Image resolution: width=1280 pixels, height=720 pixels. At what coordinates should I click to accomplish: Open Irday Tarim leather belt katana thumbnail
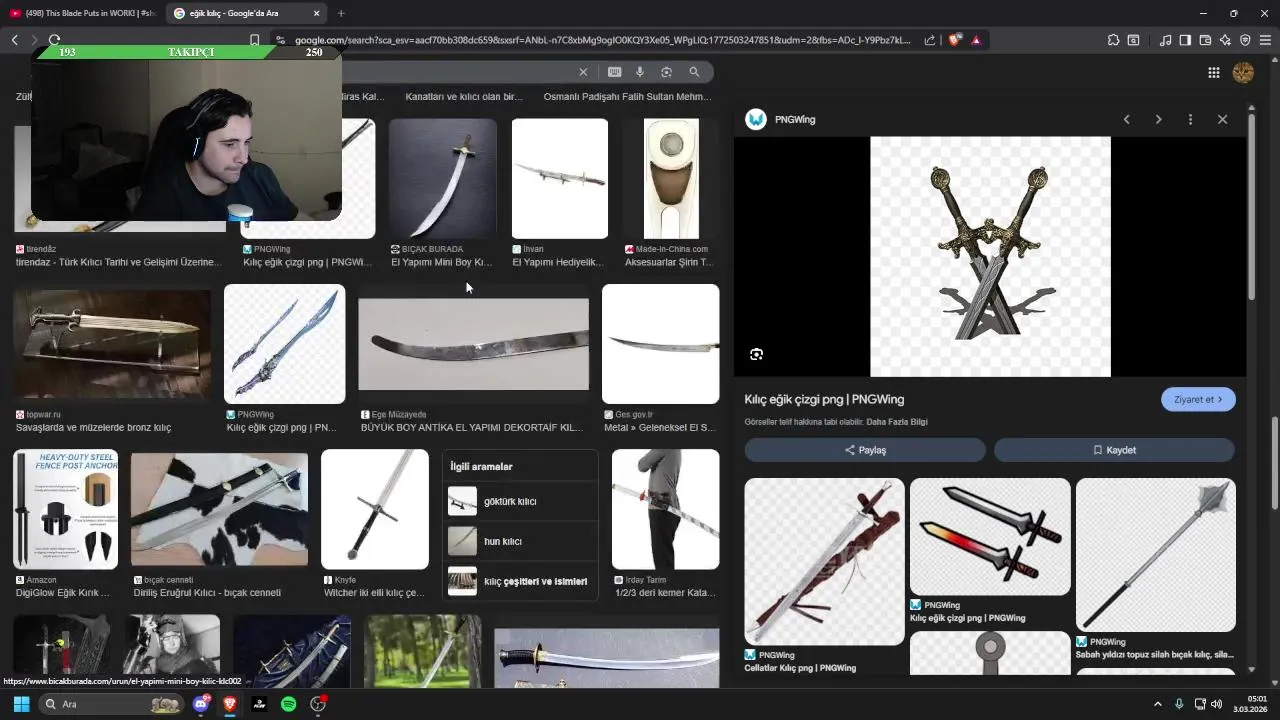coord(665,509)
